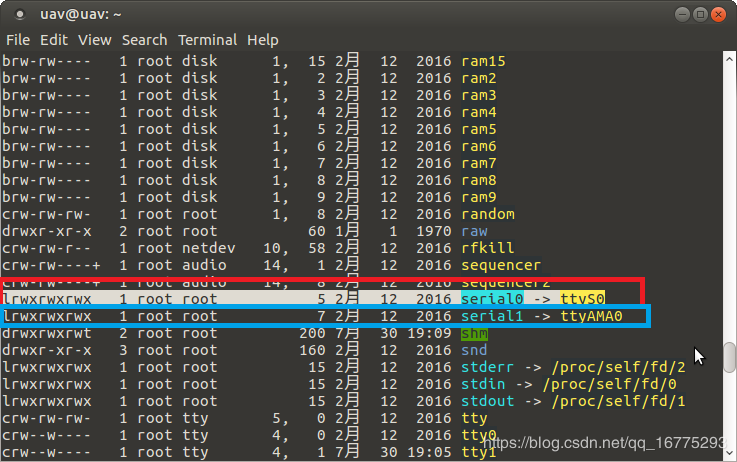This screenshot has height=462, width=737.
Task: Click the raw directory name
Action: tap(474, 231)
